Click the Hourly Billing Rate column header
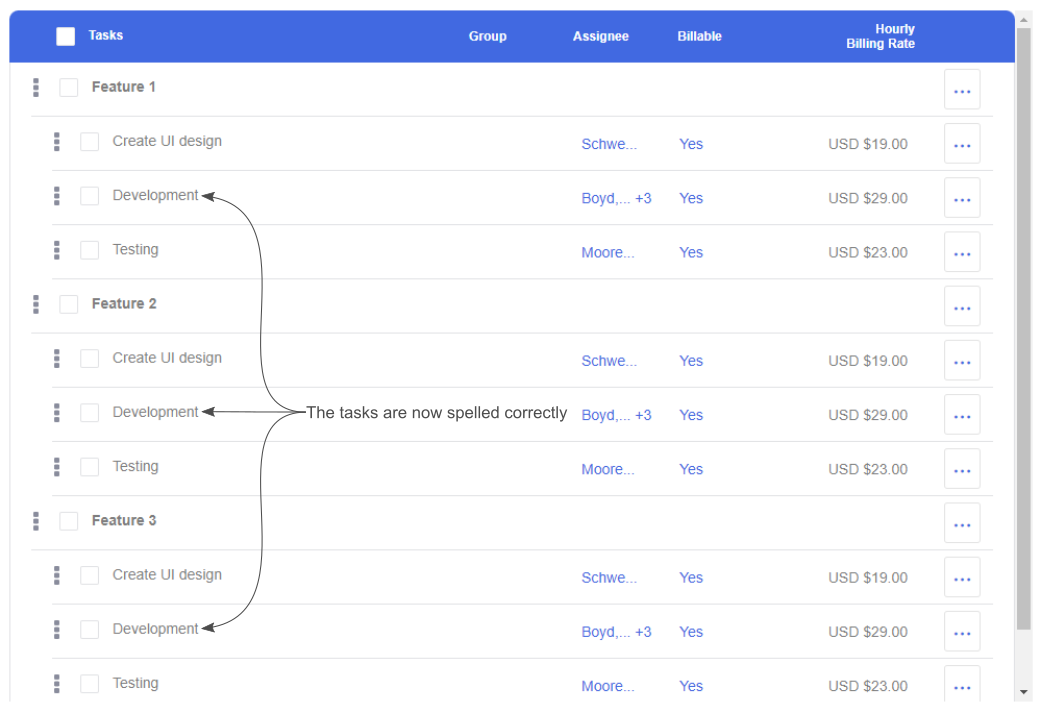1041x713 pixels. pos(880,37)
